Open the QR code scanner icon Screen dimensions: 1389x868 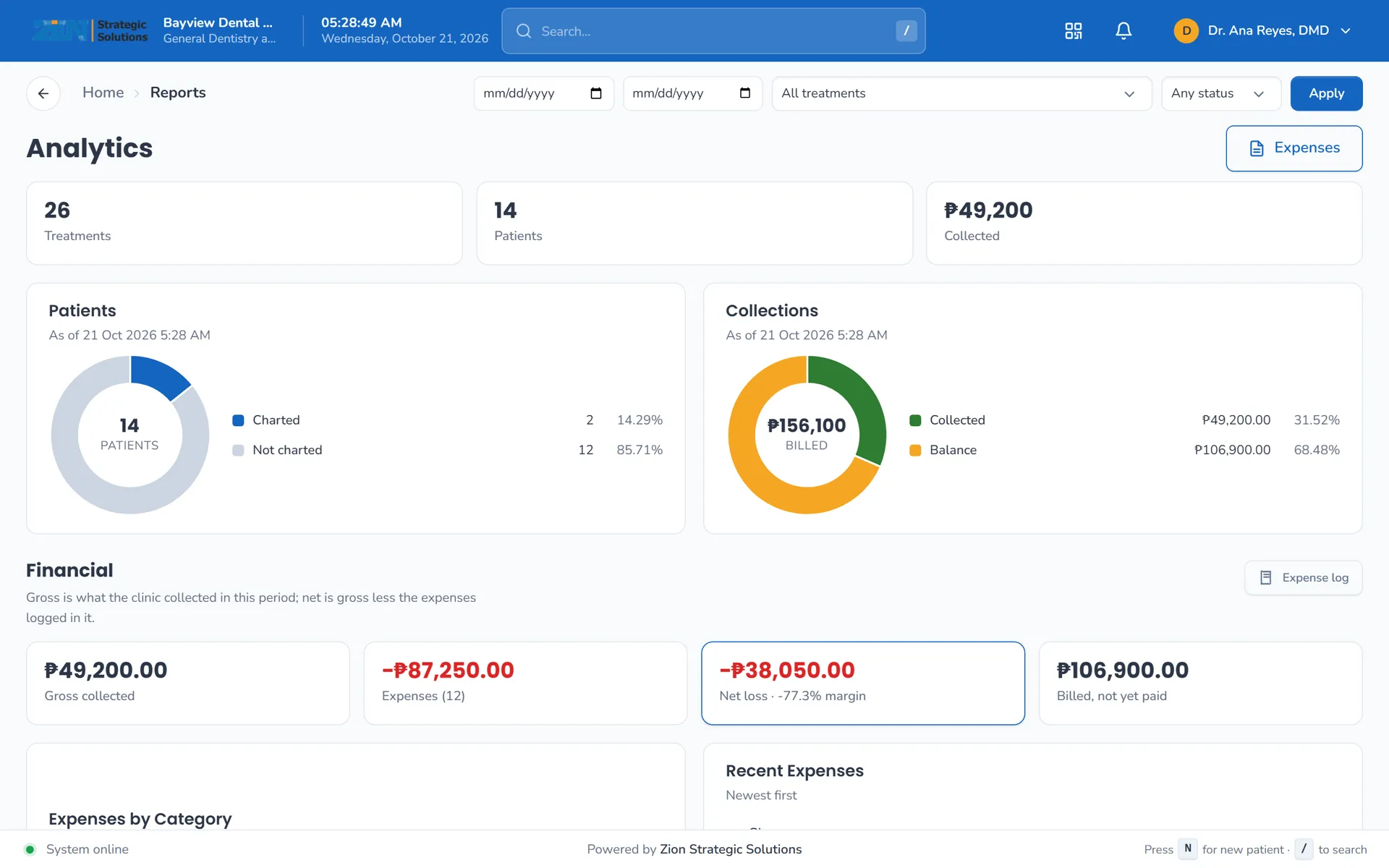(1073, 30)
